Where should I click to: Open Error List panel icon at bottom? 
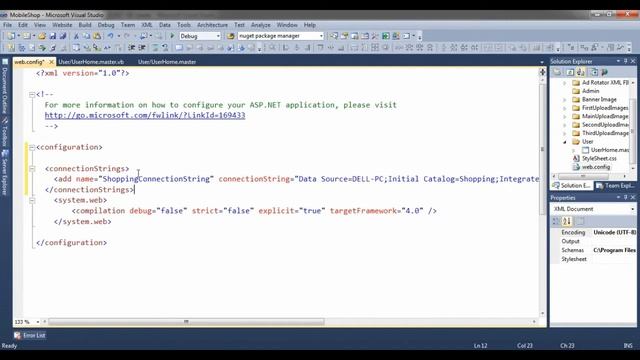(x=17, y=335)
